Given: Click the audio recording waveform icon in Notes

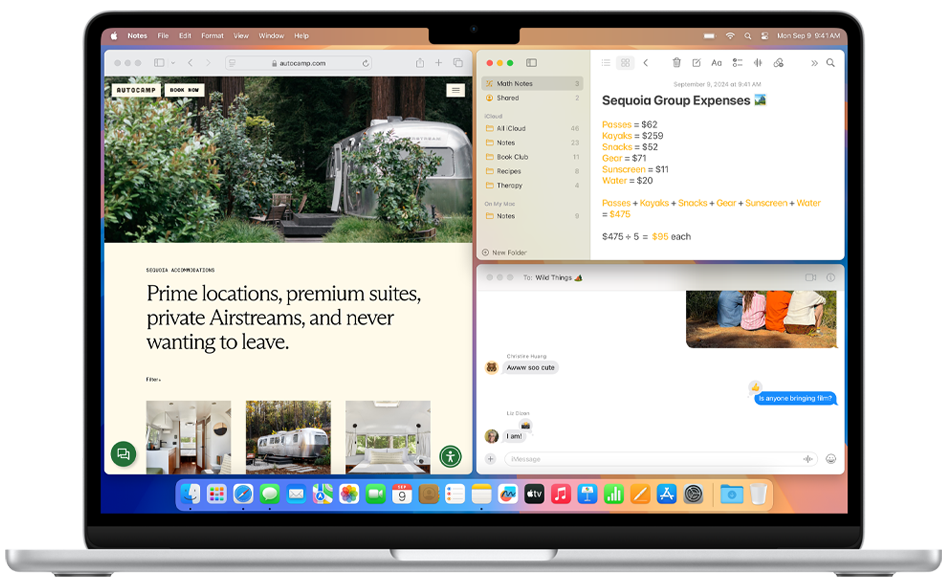Looking at the screenshot, I should pos(757,63).
